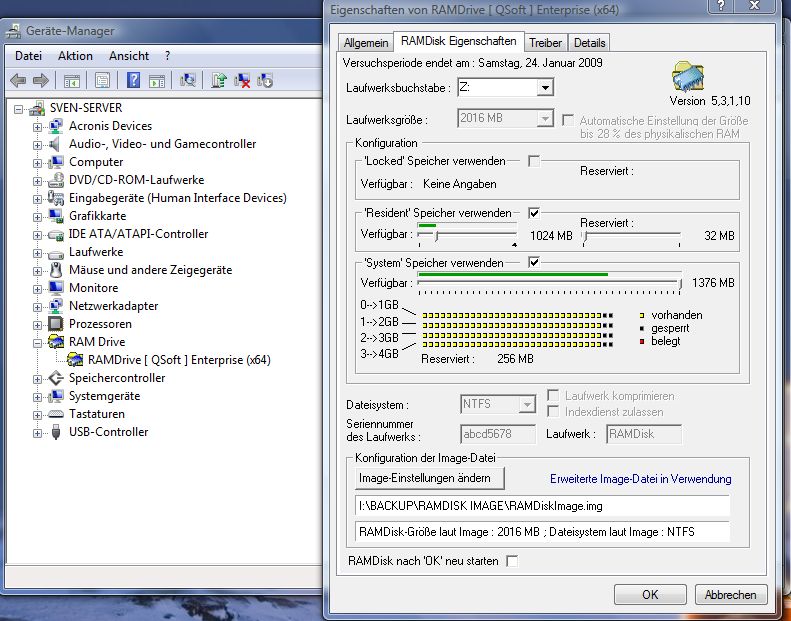Click Update driver icon with green arrow
The height and width of the screenshot is (621, 791).
point(219,80)
